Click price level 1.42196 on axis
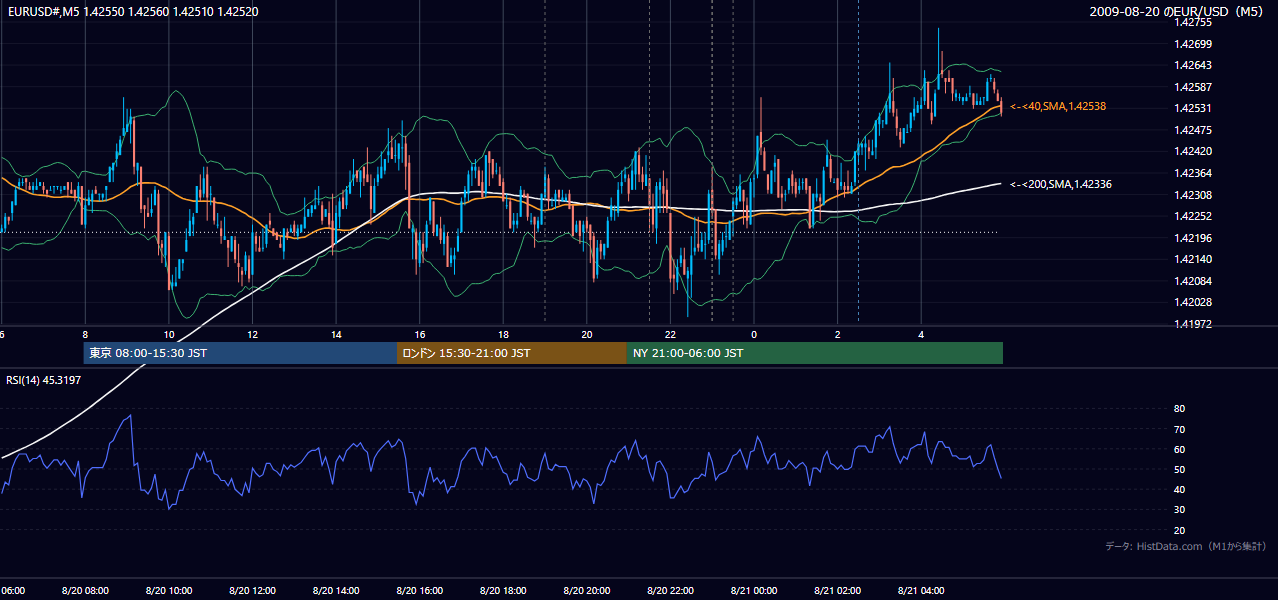Image resolution: width=1278 pixels, height=600 pixels. pos(1192,238)
